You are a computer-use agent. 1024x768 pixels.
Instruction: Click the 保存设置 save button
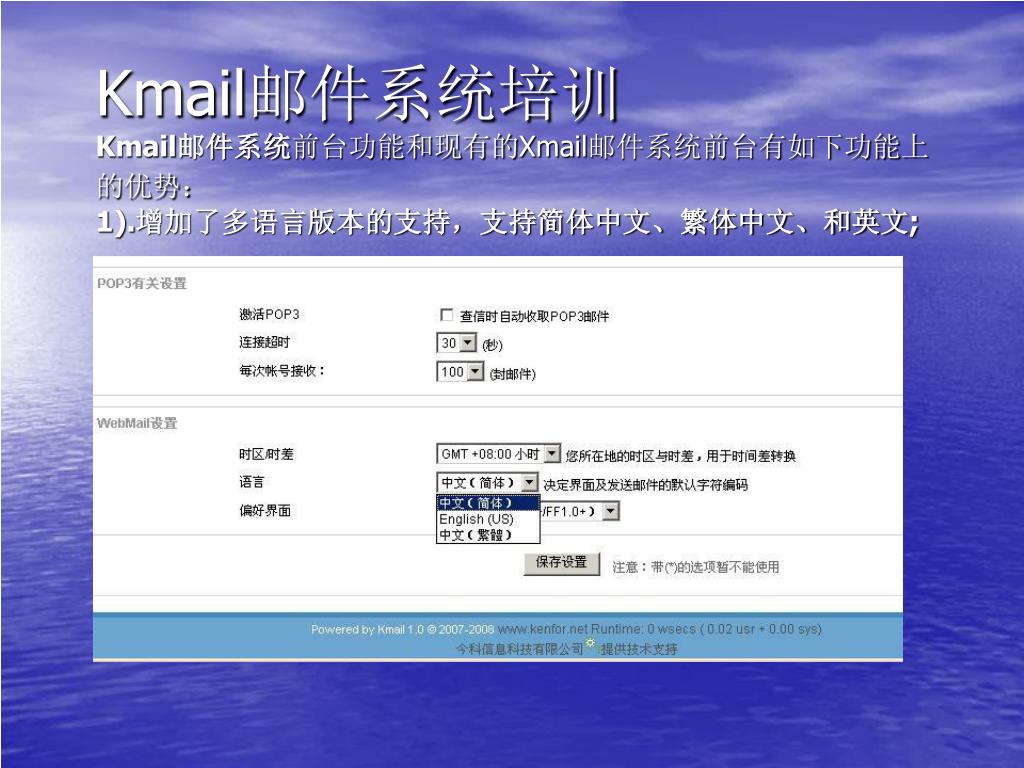click(x=562, y=563)
